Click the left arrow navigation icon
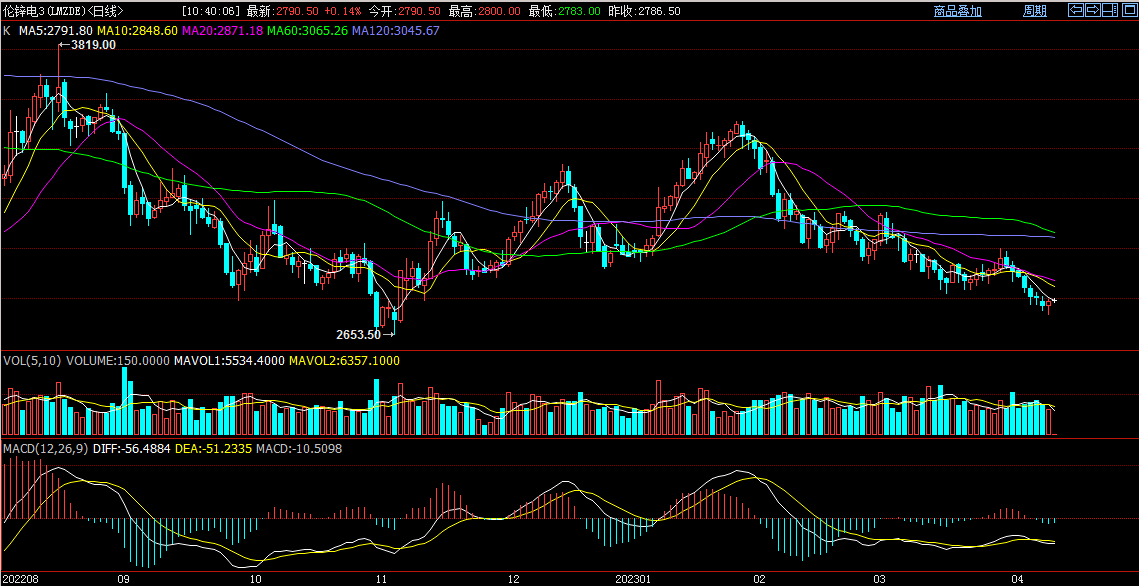This screenshot has height=586, width=1139. pyautogui.click(x=1076, y=11)
